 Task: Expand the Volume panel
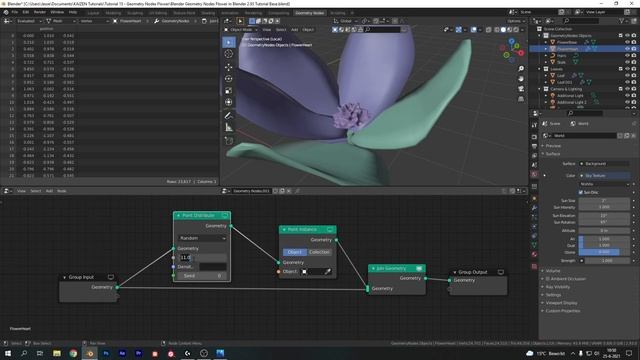pos(553,271)
